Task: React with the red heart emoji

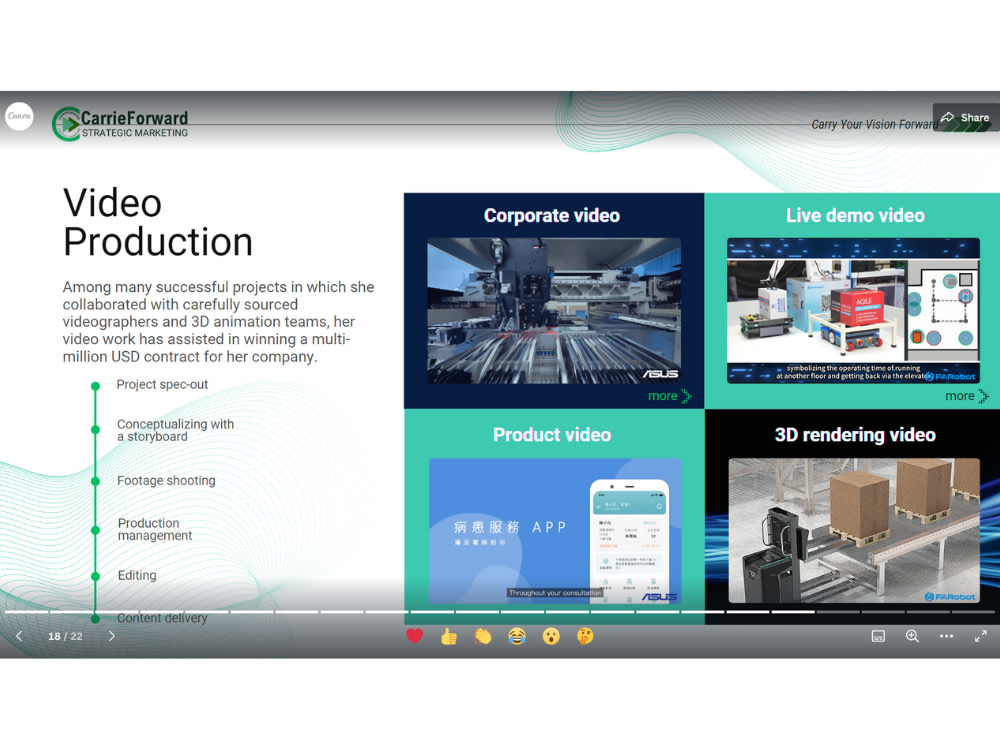Action: (415, 636)
